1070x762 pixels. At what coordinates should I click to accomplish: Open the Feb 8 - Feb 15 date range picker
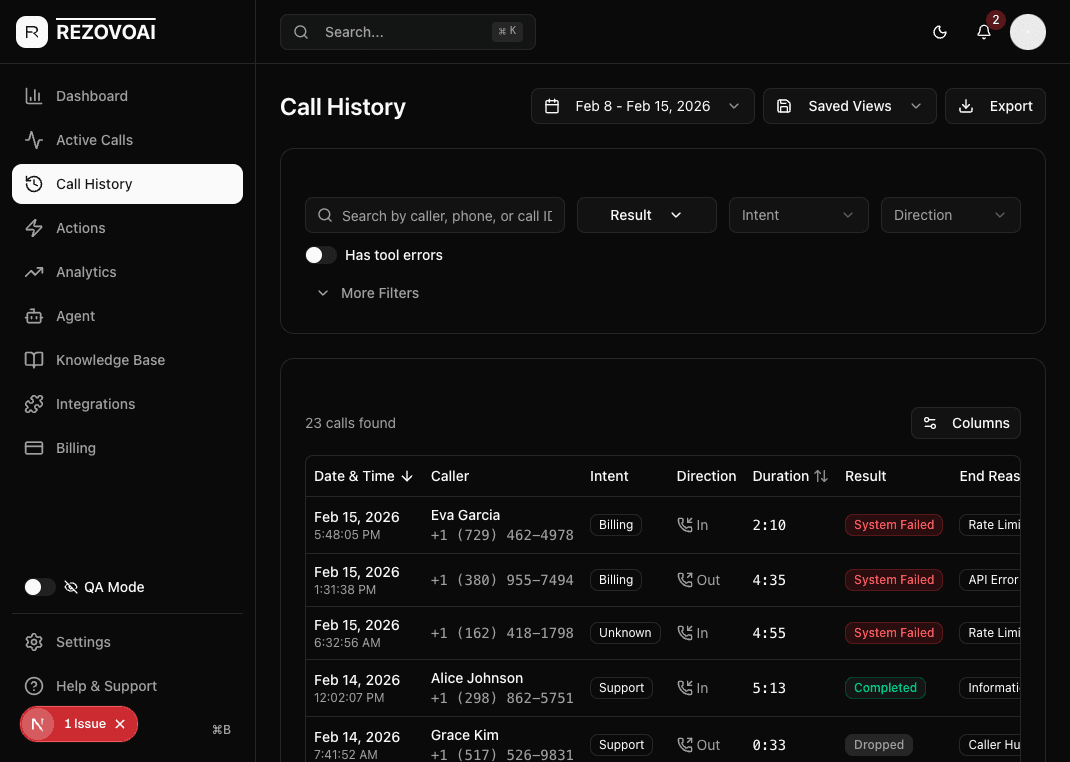pos(642,105)
